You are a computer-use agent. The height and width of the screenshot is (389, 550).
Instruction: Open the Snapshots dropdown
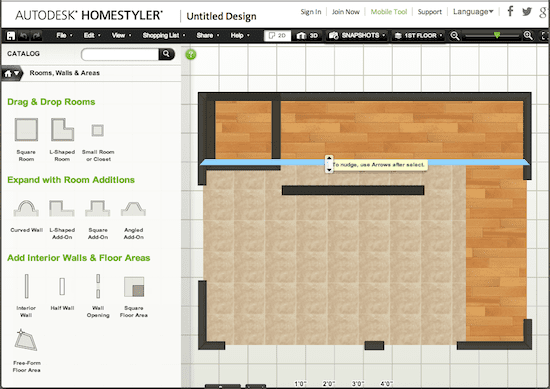point(357,35)
